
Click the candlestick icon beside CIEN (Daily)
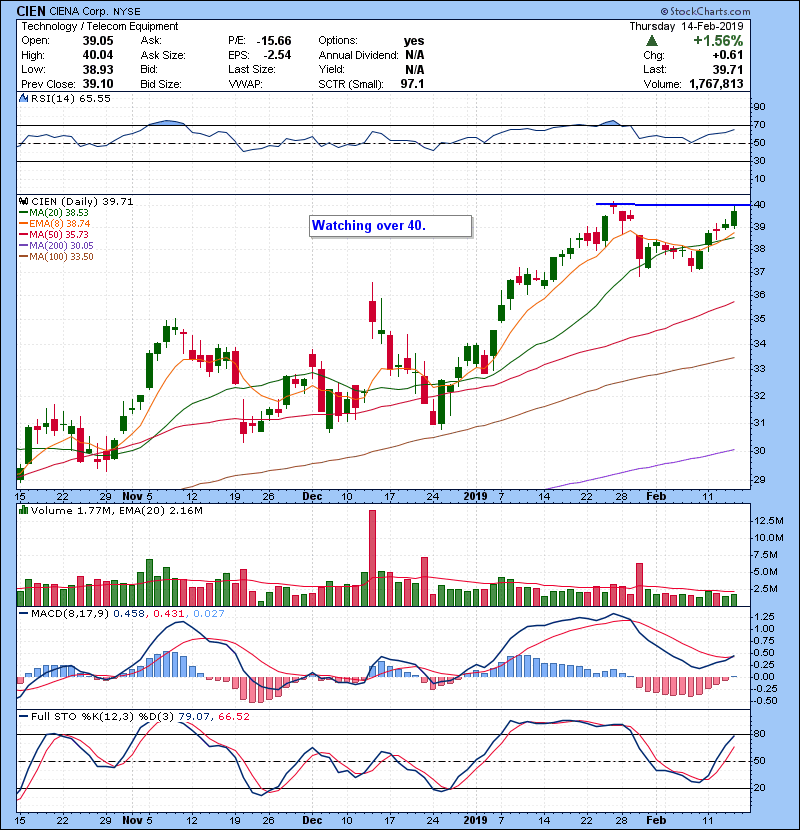23,201
